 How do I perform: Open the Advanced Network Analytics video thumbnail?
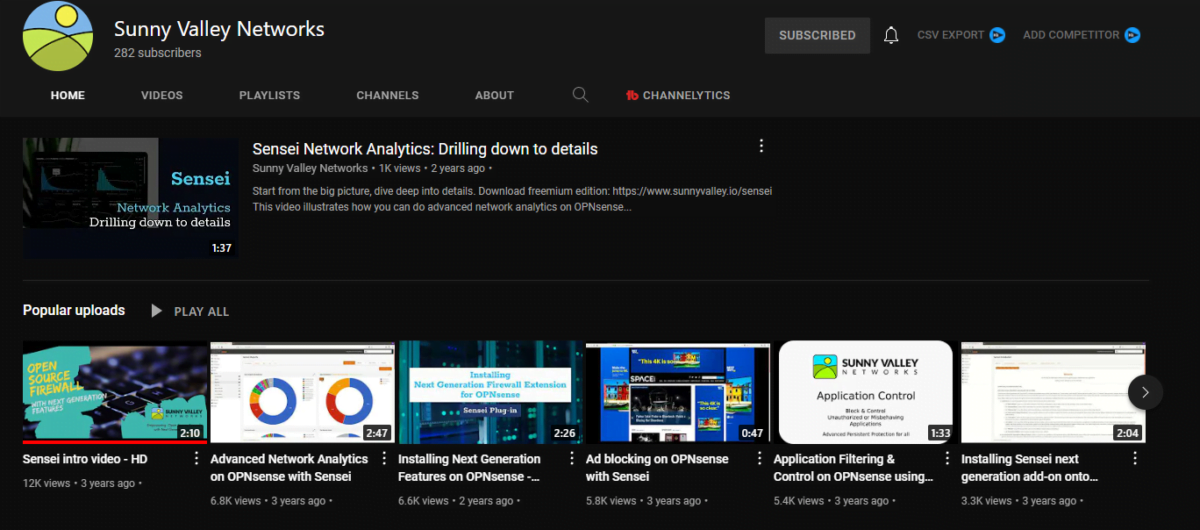tap(302, 392)
